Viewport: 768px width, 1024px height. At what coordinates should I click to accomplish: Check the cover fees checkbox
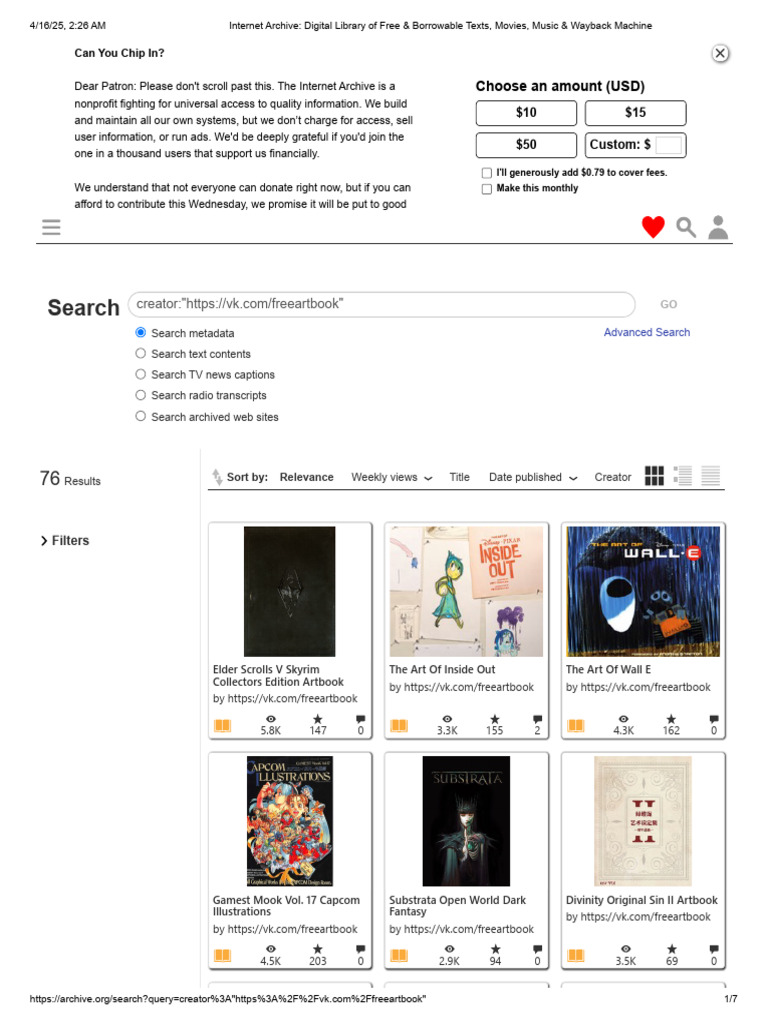pos(487,173)
